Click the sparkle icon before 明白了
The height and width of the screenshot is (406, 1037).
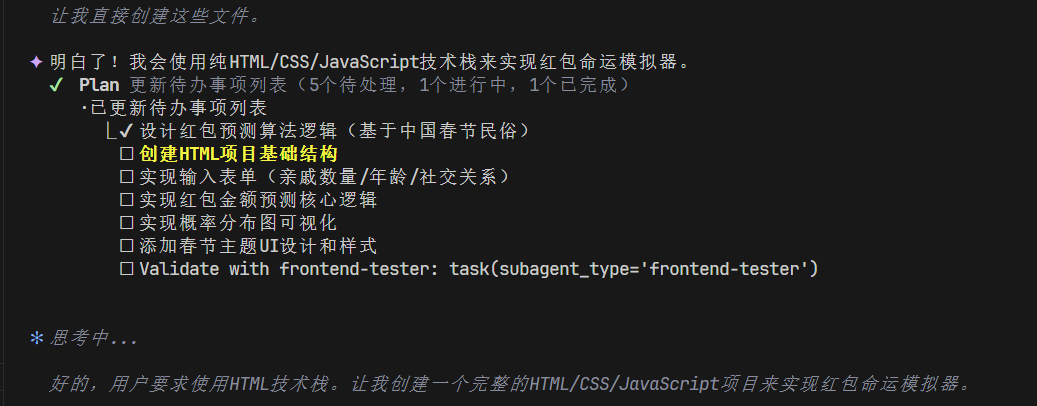(37, 62)
